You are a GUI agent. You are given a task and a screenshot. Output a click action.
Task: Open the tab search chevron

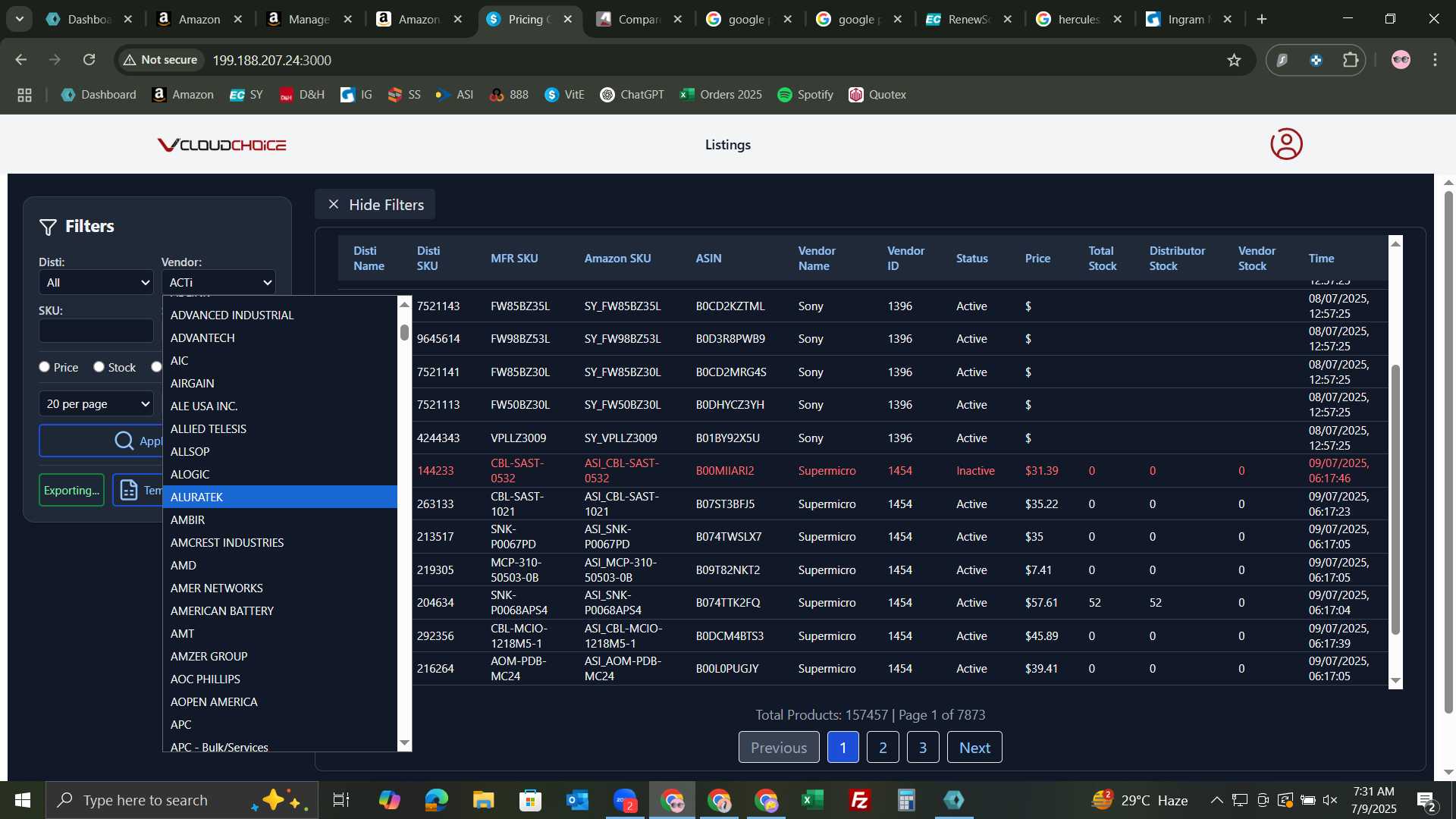[20, 19]
